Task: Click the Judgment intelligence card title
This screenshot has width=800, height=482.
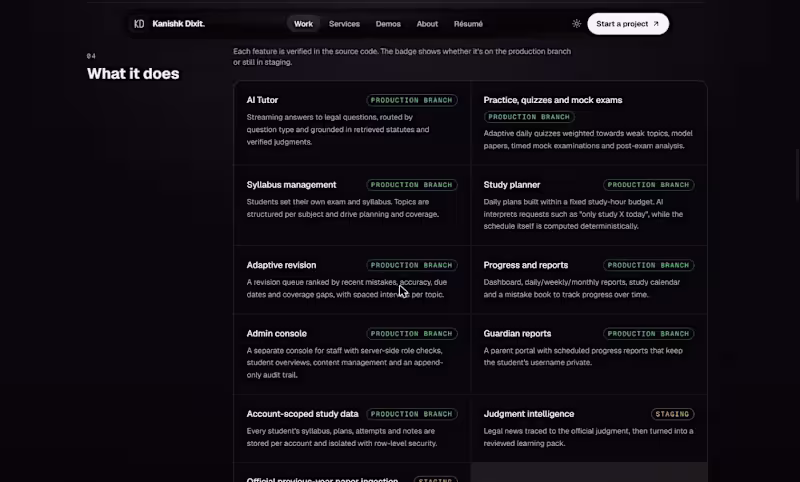Action: point(529,414)
